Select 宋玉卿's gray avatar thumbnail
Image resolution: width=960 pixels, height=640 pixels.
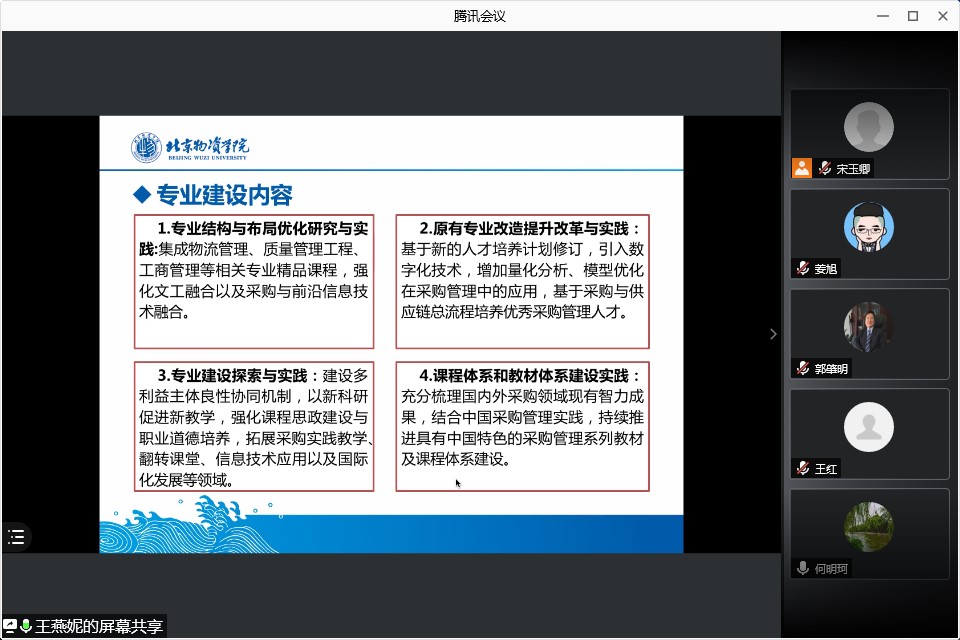868,127
